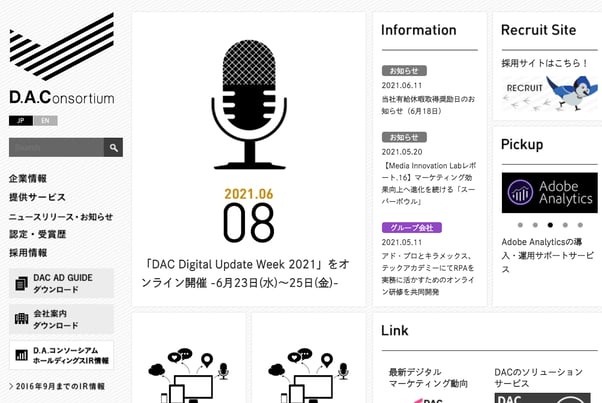Click the お知らせ tag dated 2021.05.20
Viewport: 602px width, 403px height.
[x=404, y=137]
